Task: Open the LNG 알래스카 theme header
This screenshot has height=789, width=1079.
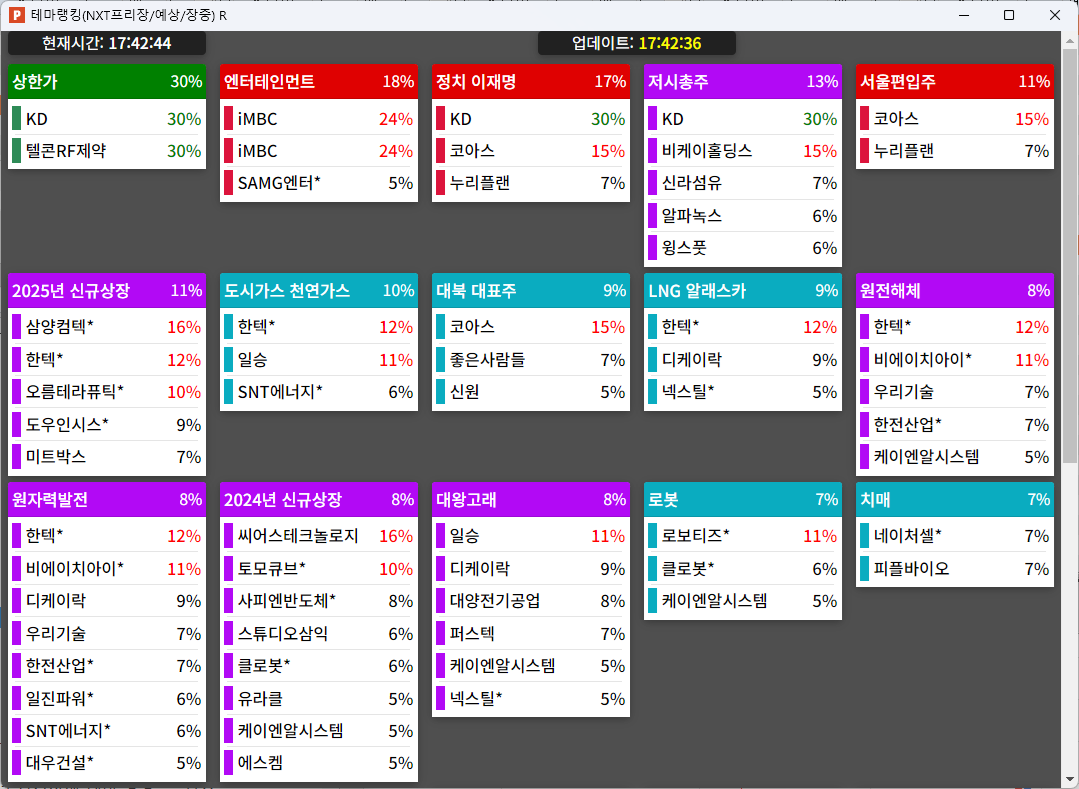Action: tap(743, 290)
